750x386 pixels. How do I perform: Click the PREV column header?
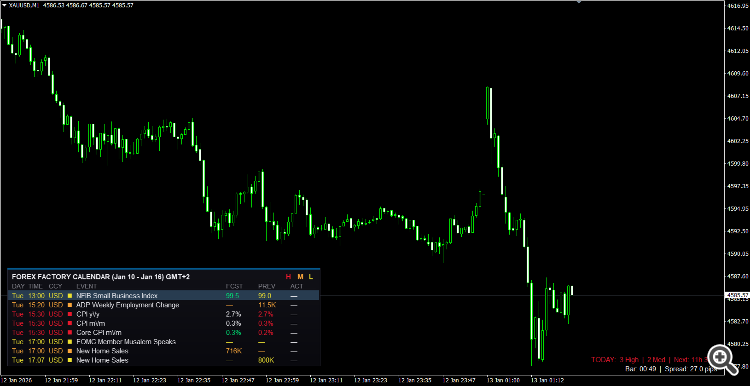tap(266, 286)
